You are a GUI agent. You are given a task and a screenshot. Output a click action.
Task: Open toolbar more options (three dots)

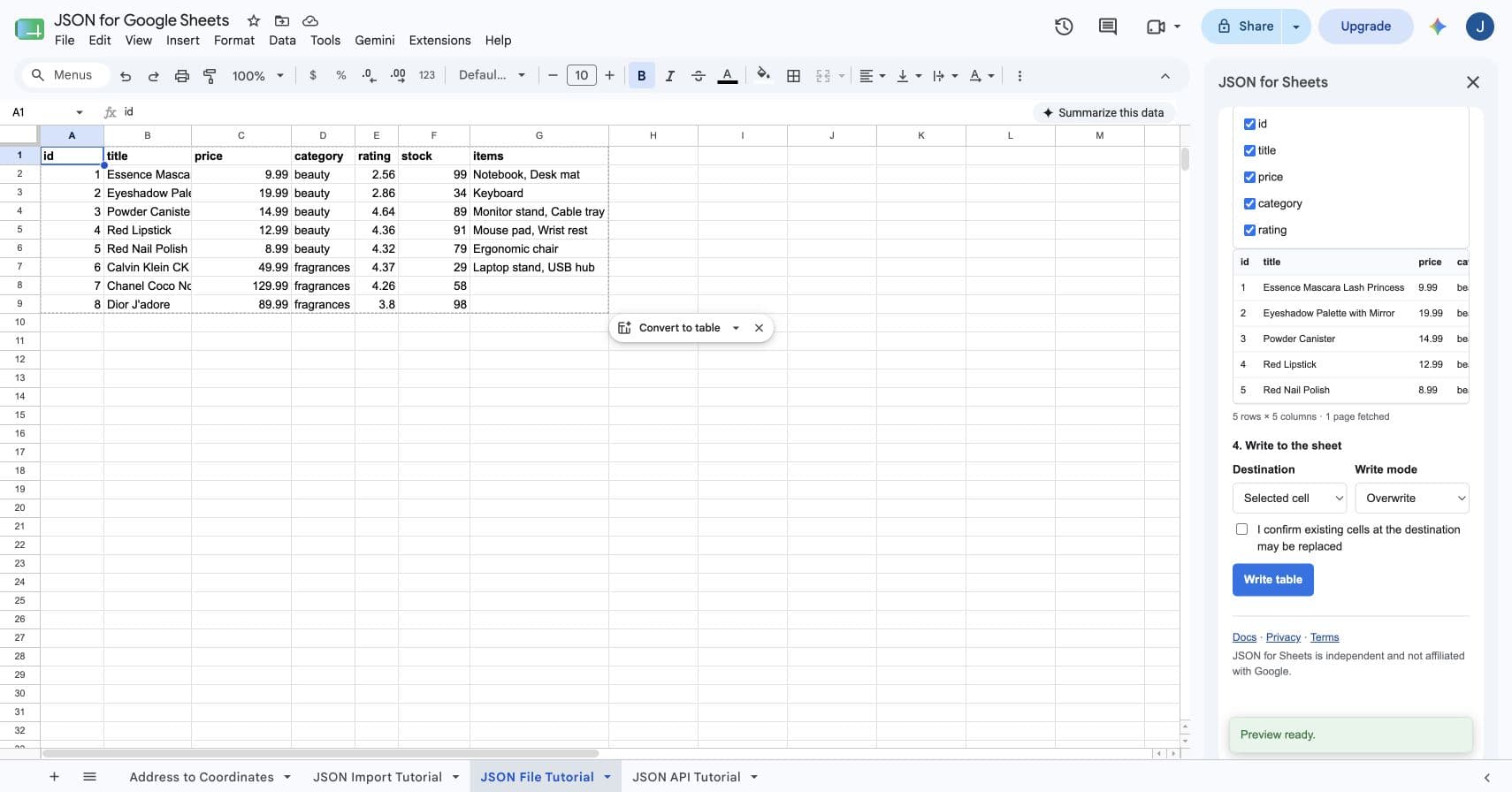(x=1019, y=76)
